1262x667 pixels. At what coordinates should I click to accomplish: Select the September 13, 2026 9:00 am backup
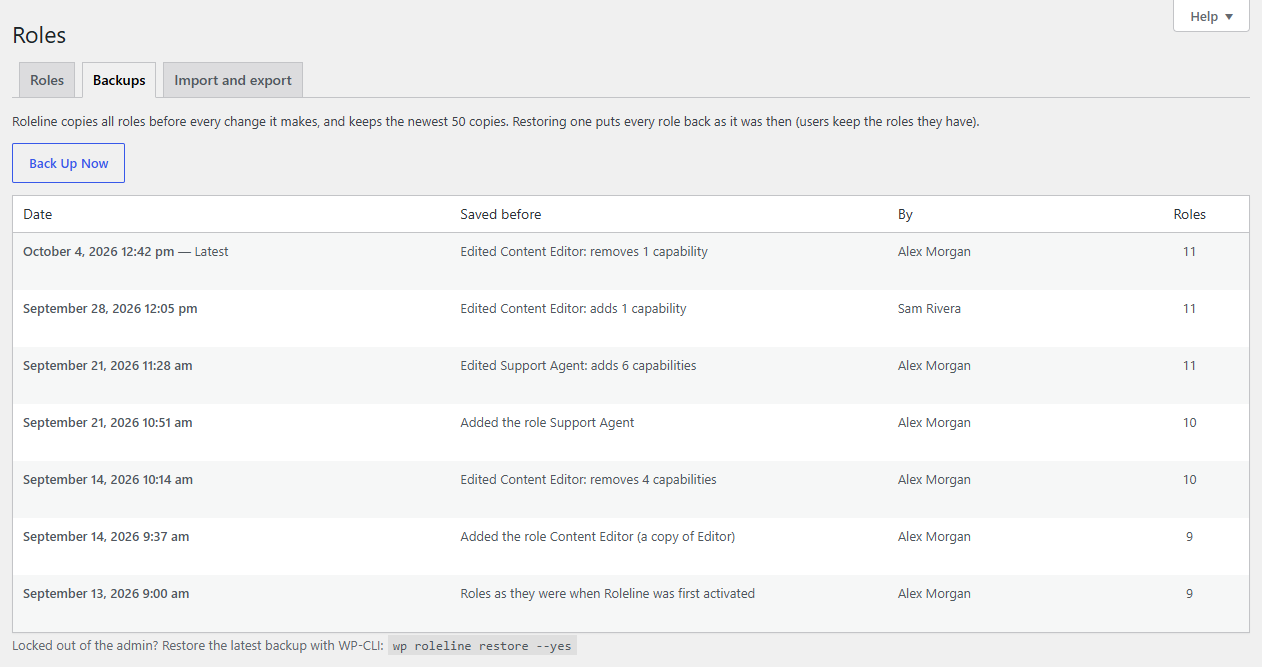[631, 603]
